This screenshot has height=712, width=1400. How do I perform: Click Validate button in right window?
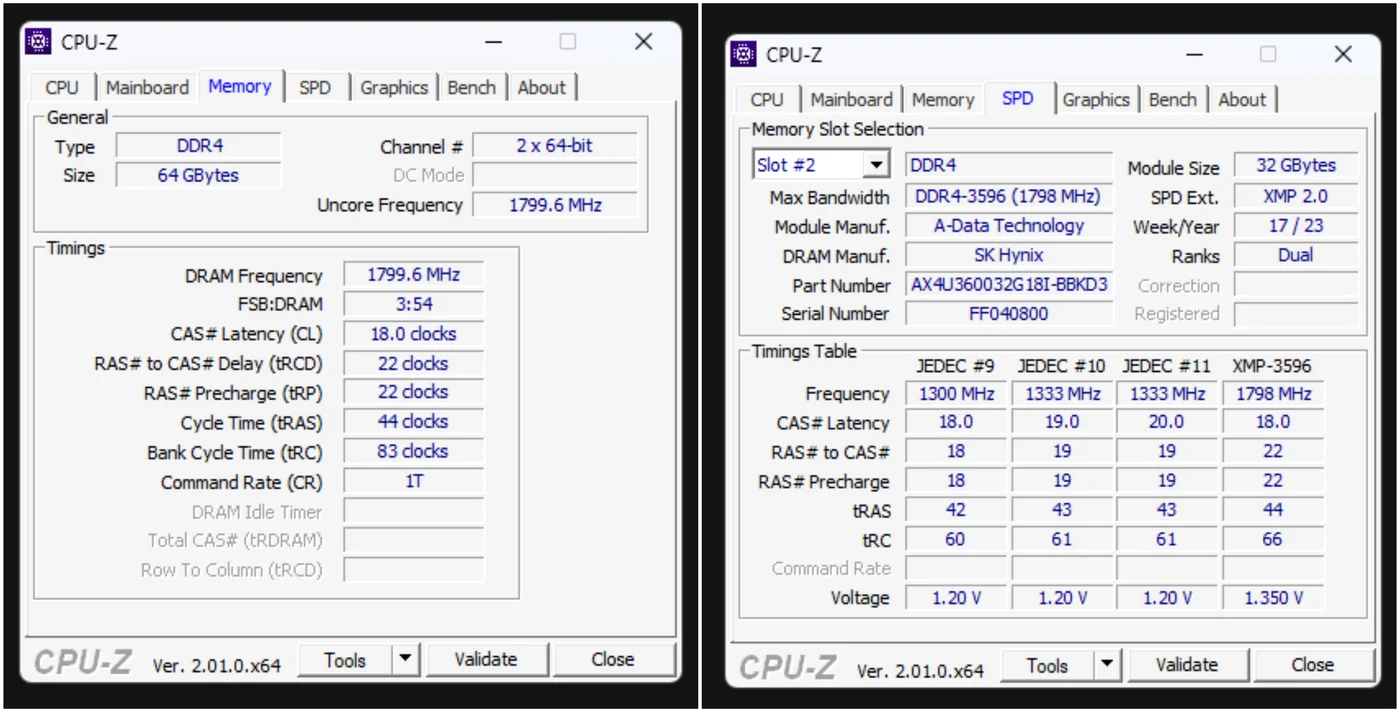click(x=1187, y=665)
